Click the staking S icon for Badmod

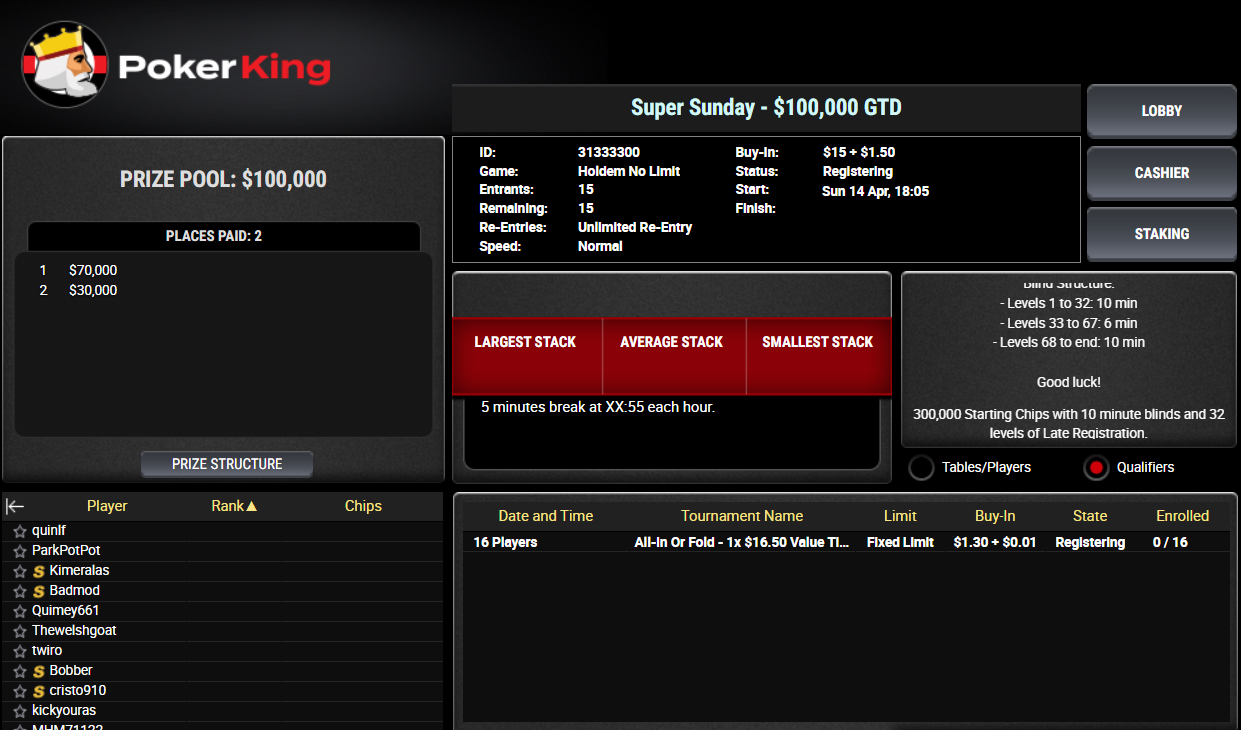point(39,591)
